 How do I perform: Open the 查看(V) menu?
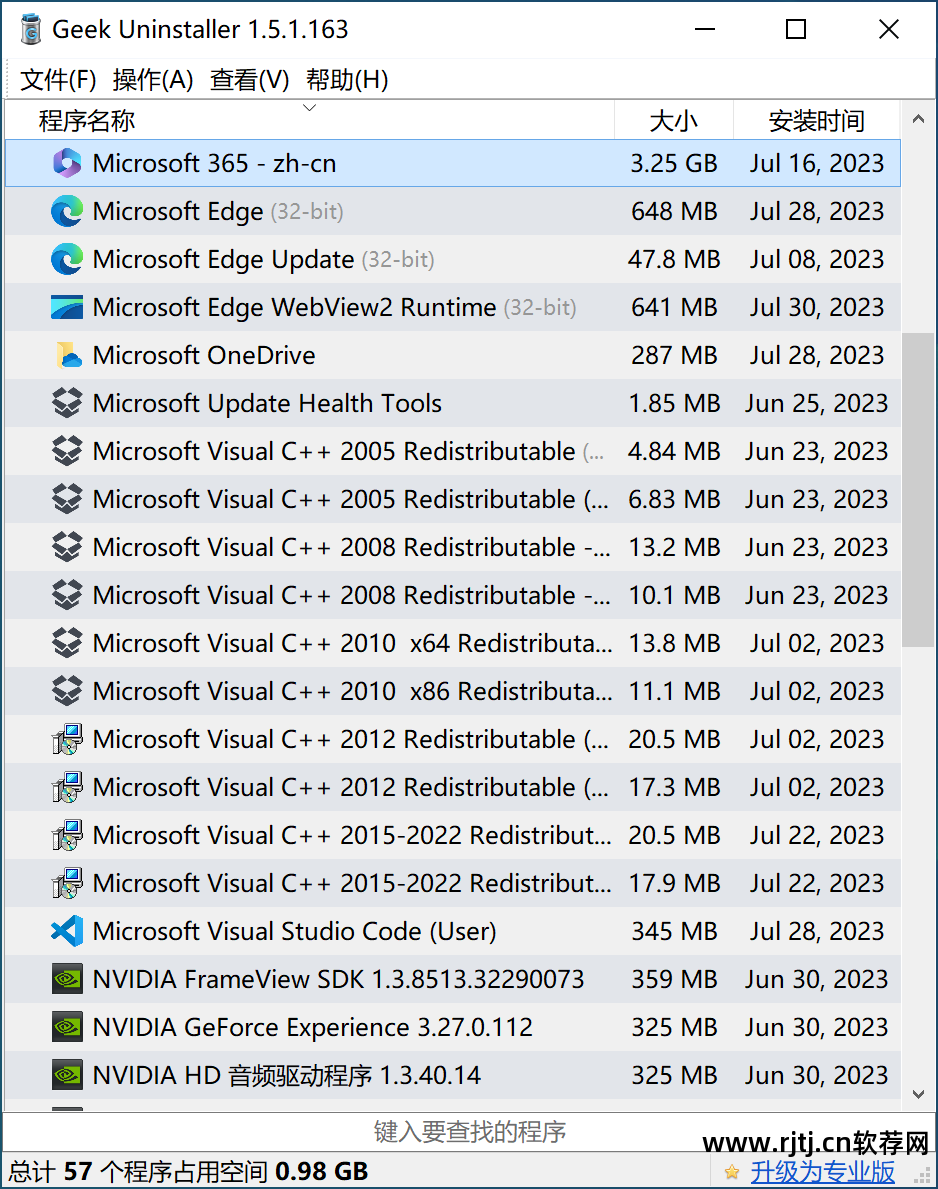249,80
